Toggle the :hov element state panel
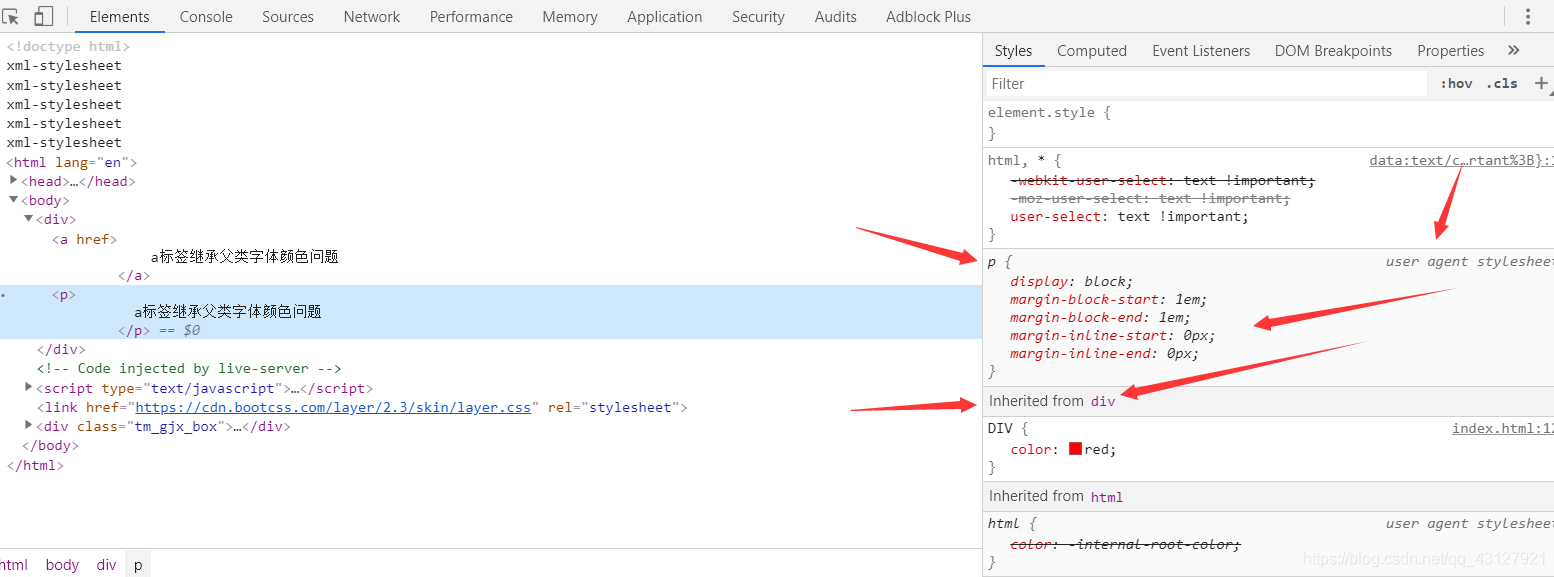The image size is (1554, 577). point(1456,83)
